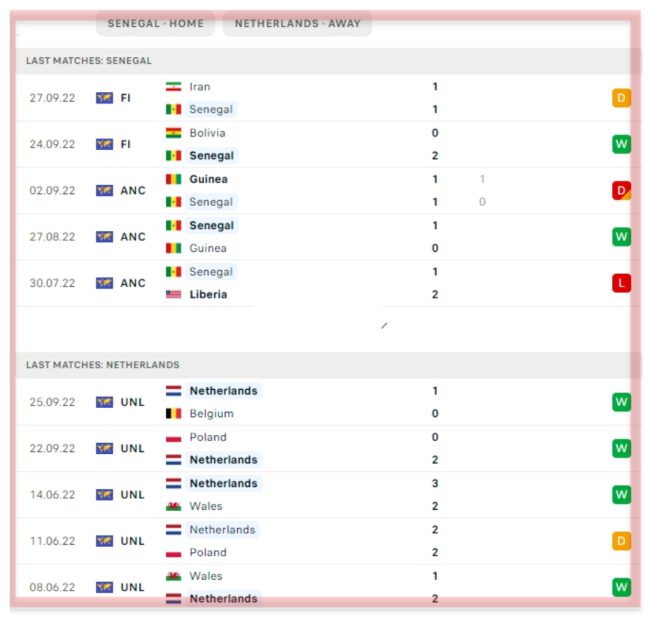The width and height of the screenshot is (650, 620).
Task: Open Wales team link in 08.06.22 match
Action: click(205, 576)
